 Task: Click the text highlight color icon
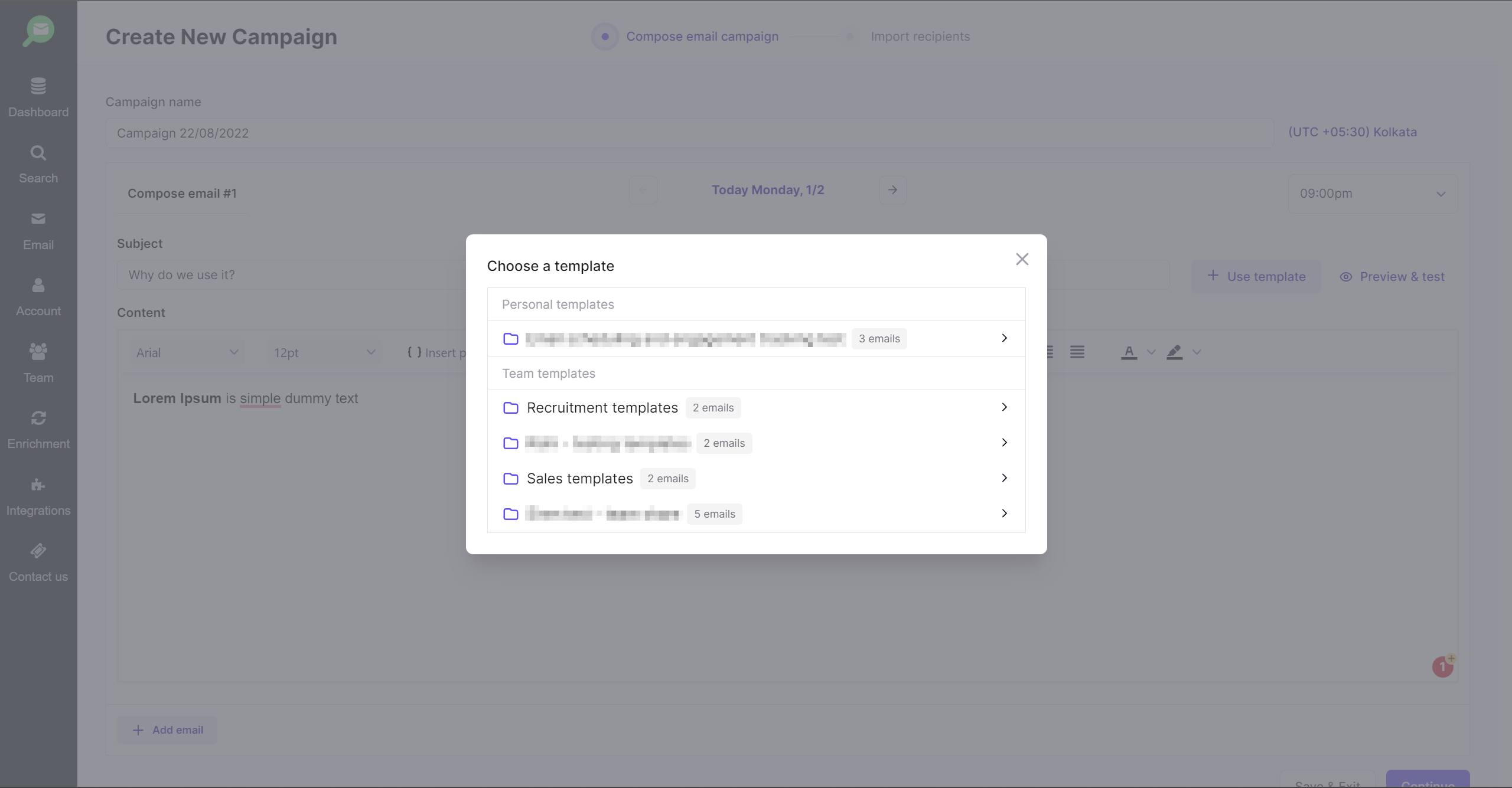tap(1174, 352)
